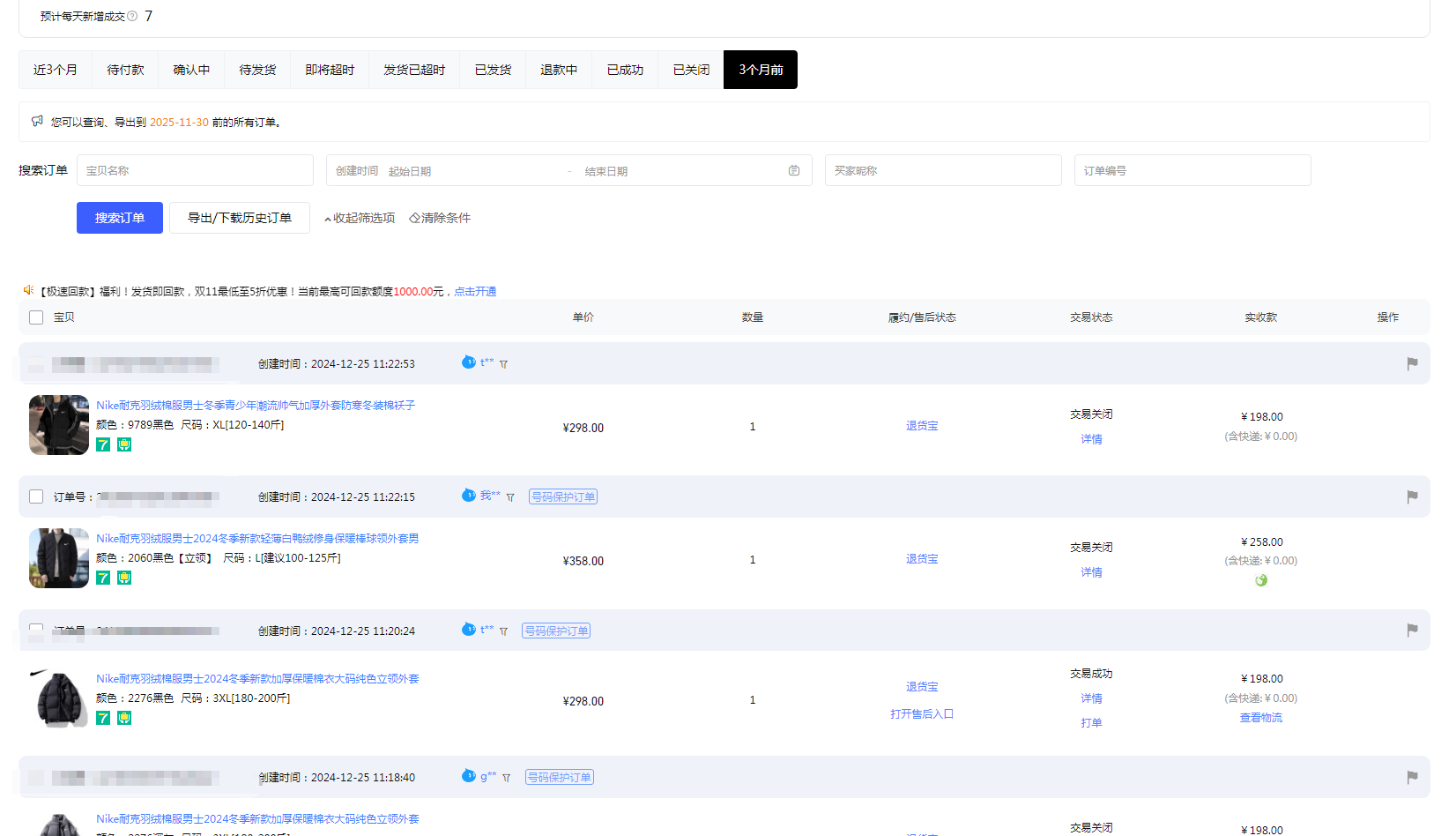1456x836 pixels.
Task: Focus the 宝贝名称 search field
Action: click(195, 170)
